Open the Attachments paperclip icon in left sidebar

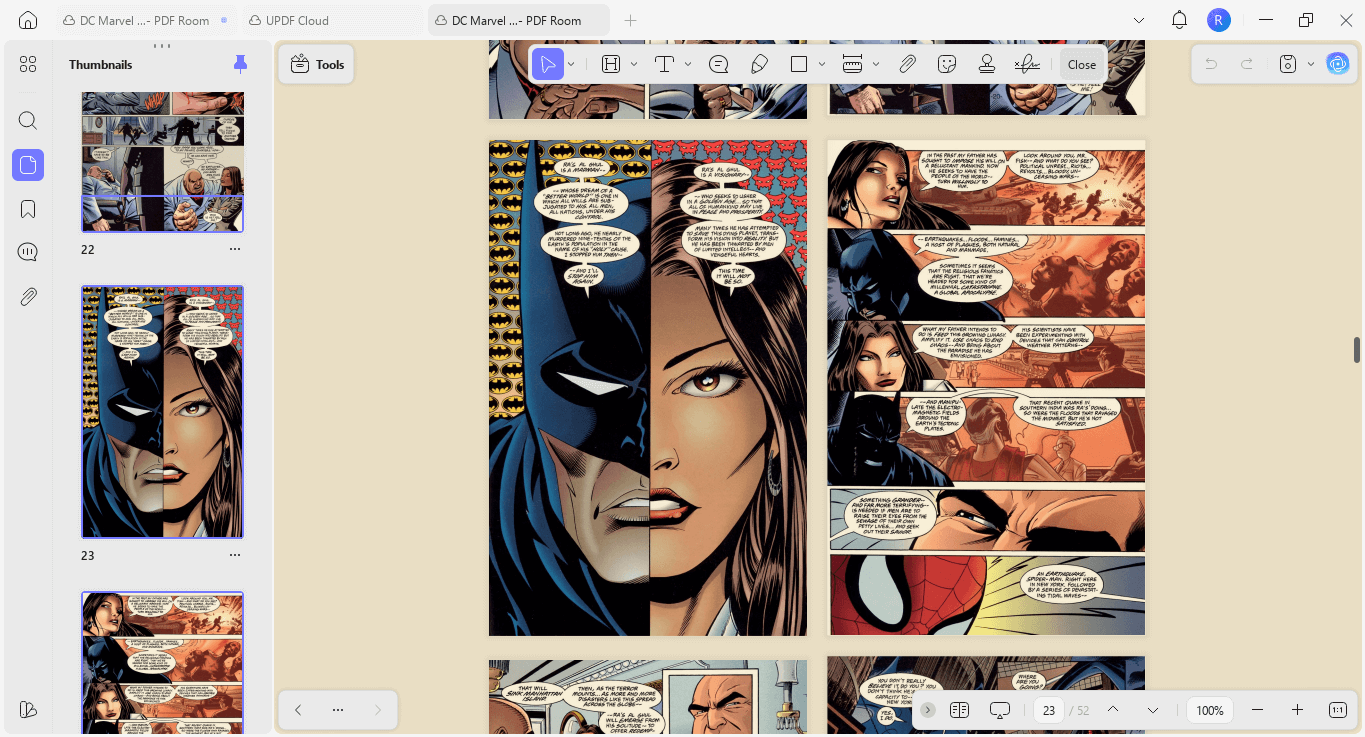[28, 296]
